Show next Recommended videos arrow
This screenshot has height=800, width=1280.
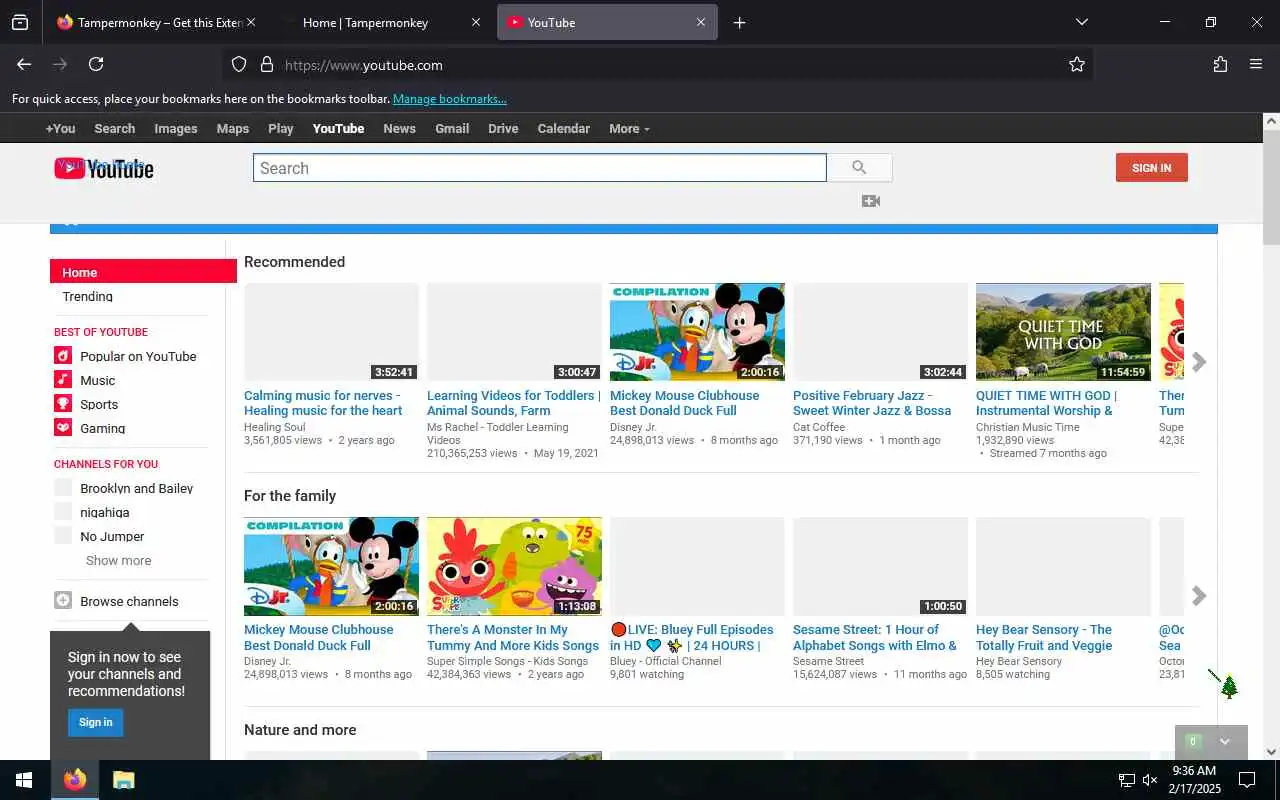[1199, 362]
